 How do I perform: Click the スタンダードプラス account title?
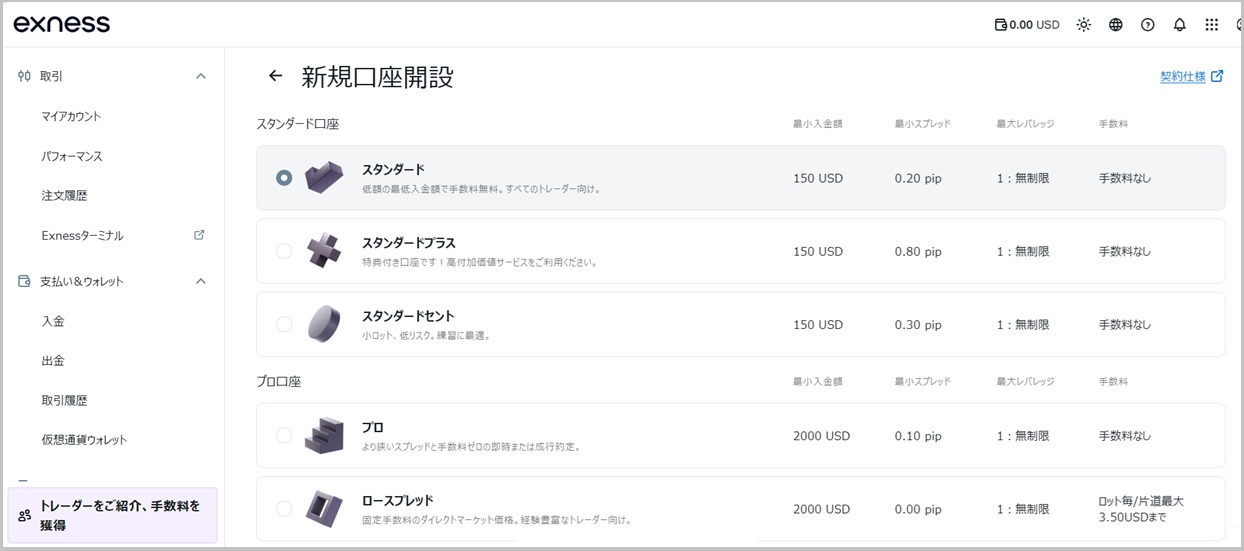point(408,243)
